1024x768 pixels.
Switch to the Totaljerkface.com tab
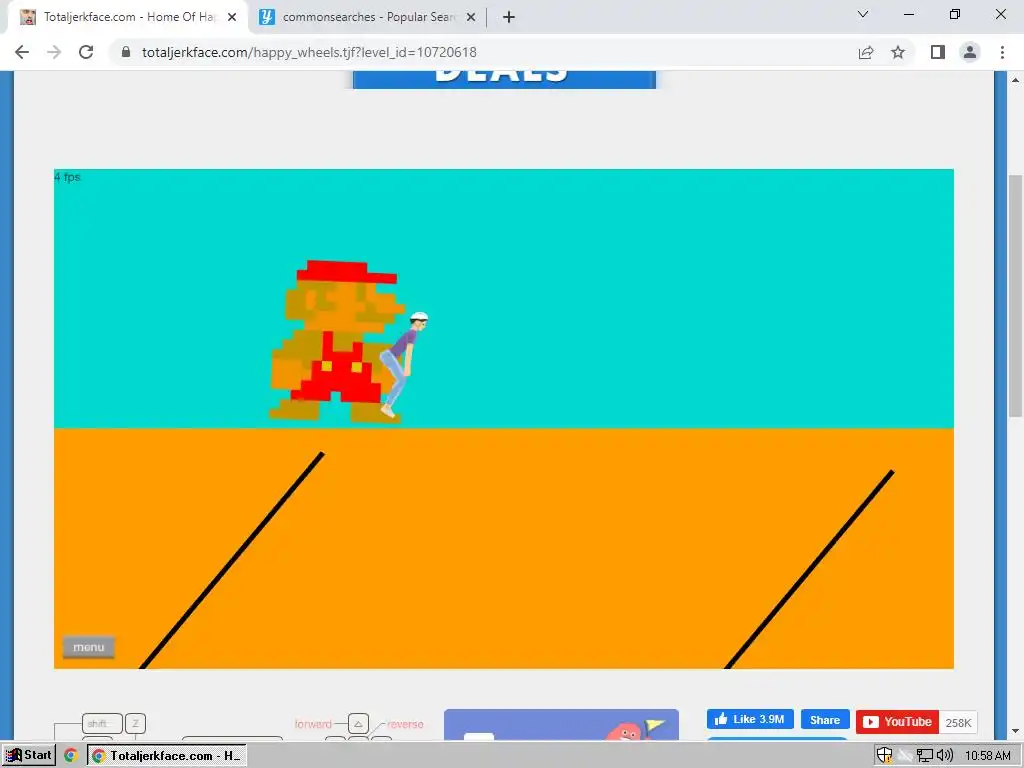128,17
